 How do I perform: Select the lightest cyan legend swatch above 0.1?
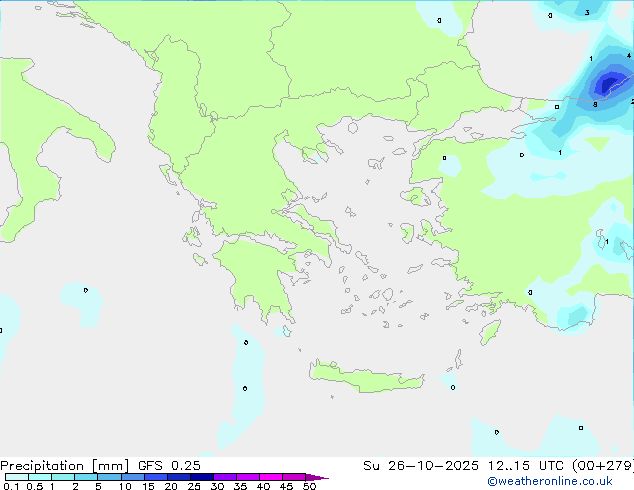17,477
